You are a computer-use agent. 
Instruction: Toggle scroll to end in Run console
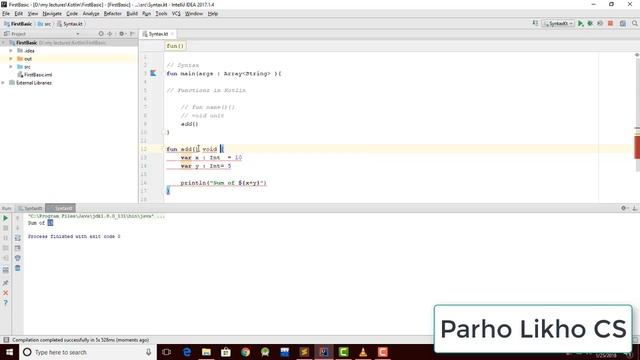point(18,248)
